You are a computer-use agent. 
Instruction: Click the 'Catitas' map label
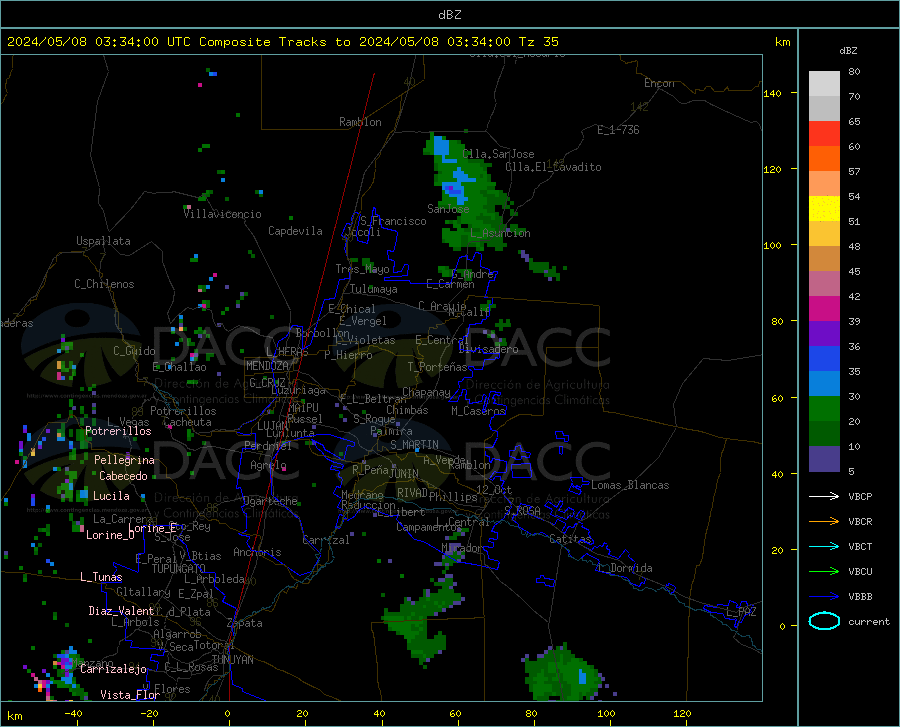pyautogui.click(x=570, y=539)
